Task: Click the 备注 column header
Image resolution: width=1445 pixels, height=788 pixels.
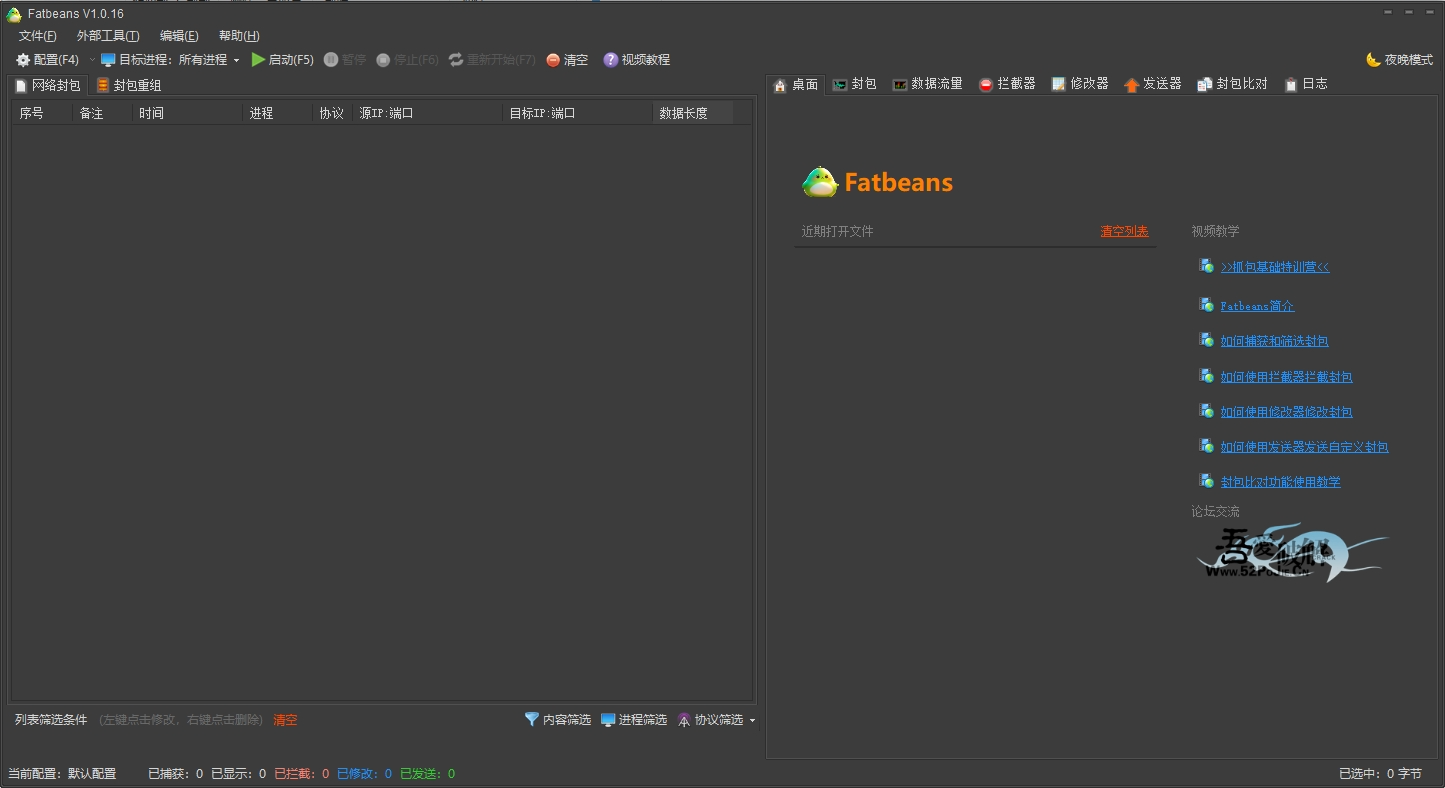Action: [x=102, y=113]
